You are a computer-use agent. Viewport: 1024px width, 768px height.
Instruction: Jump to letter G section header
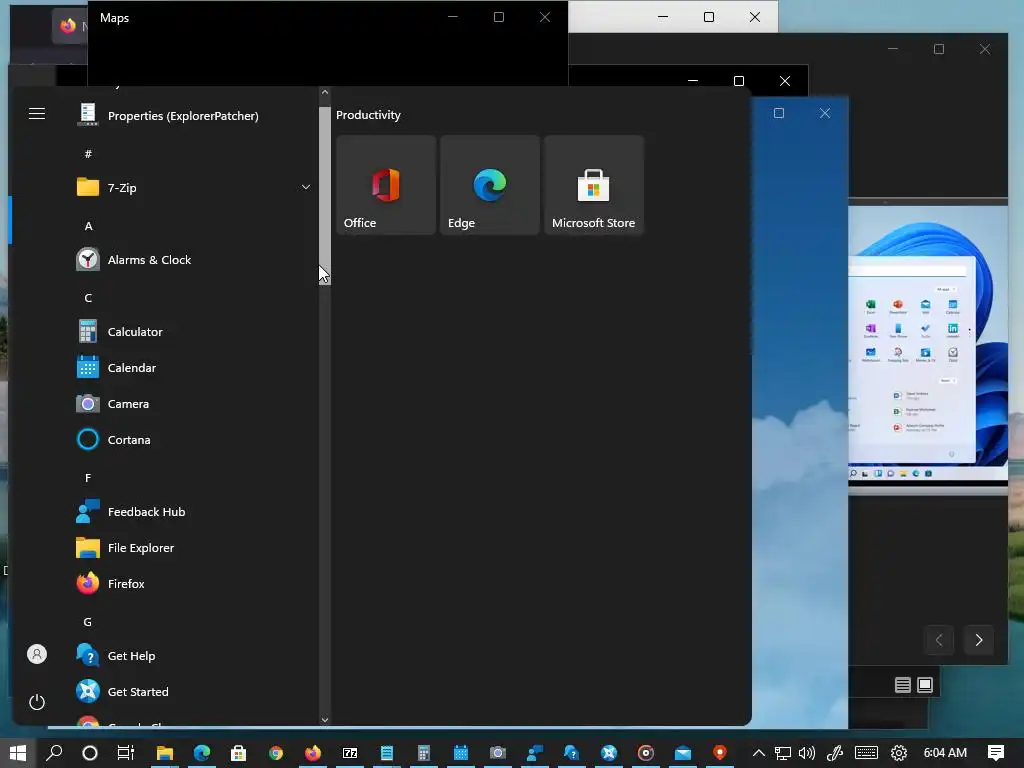coord(88,622)
